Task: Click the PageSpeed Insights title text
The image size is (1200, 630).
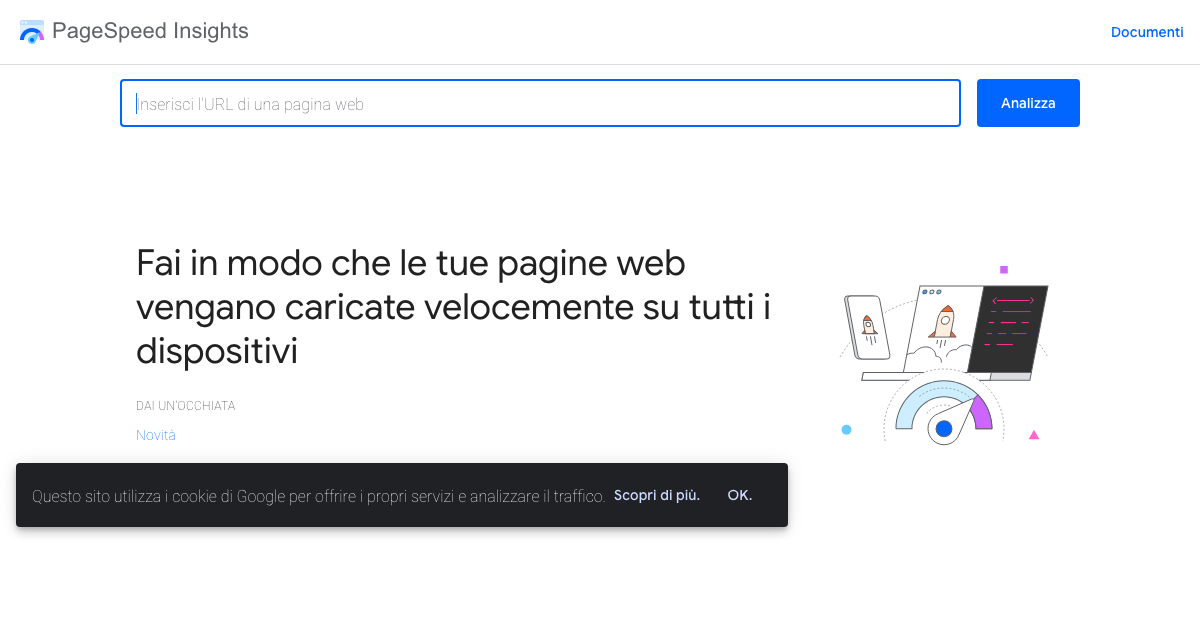Action: (x=153, y=31)
